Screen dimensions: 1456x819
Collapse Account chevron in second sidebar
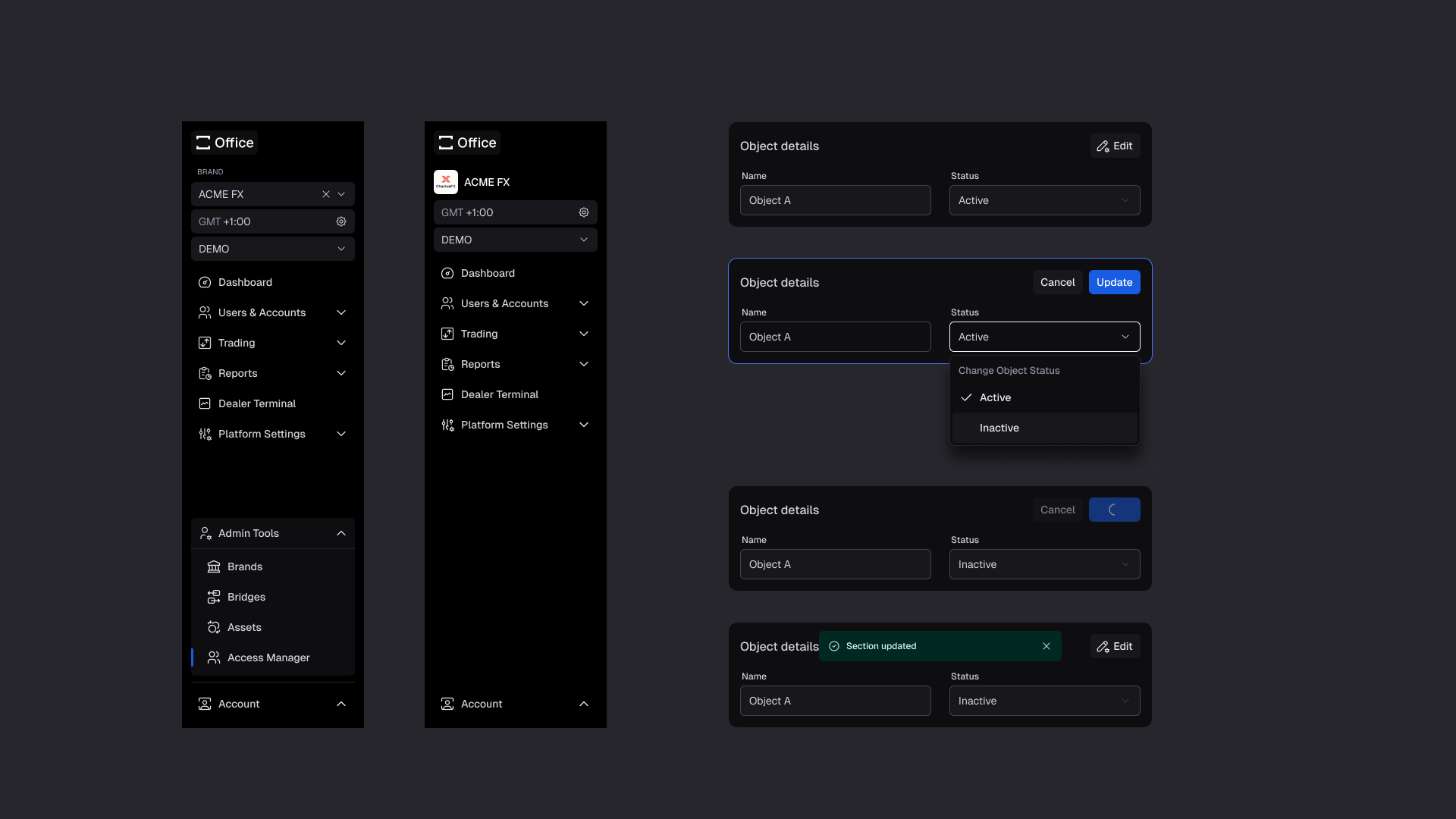(x=584, y=704)
